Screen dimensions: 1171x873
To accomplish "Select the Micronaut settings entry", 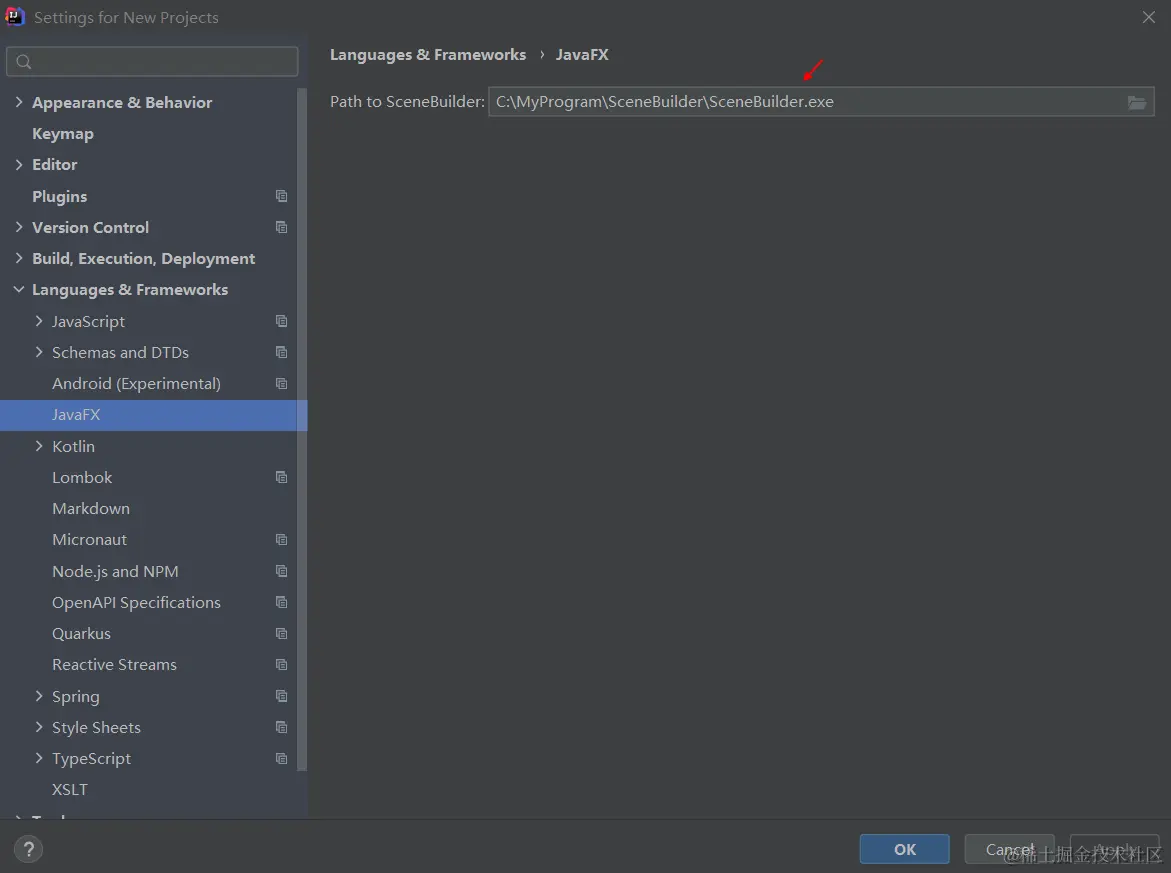I will pos(90,540).
